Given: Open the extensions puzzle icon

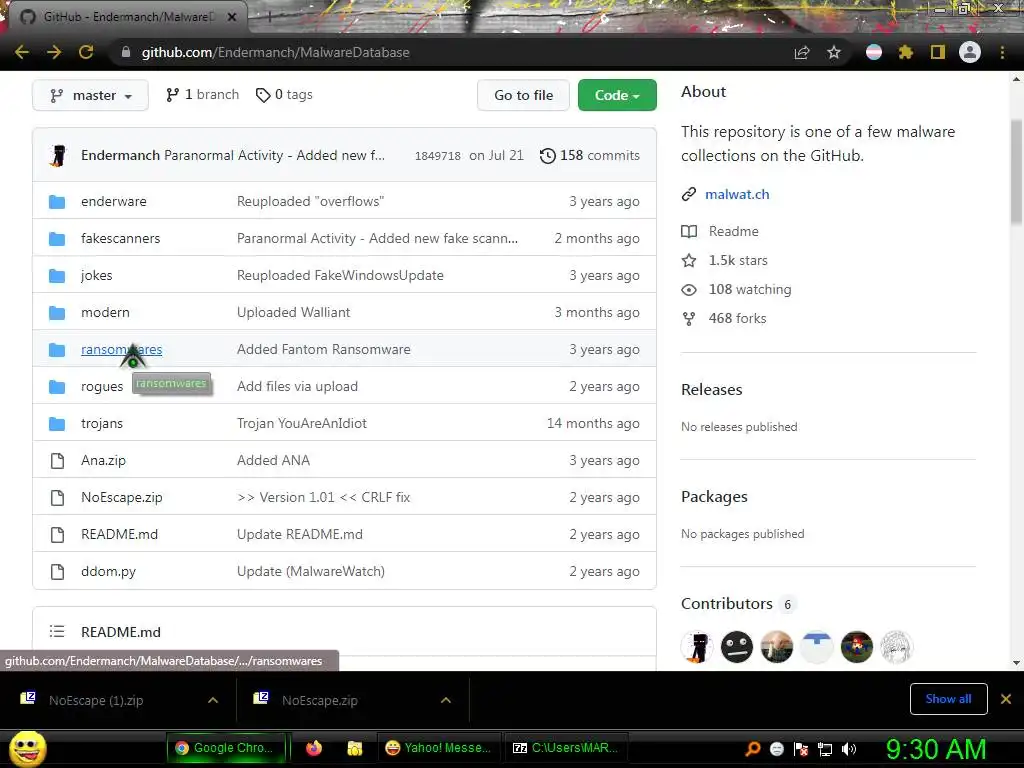Looking at the screenshot, I should coord(906,52).
